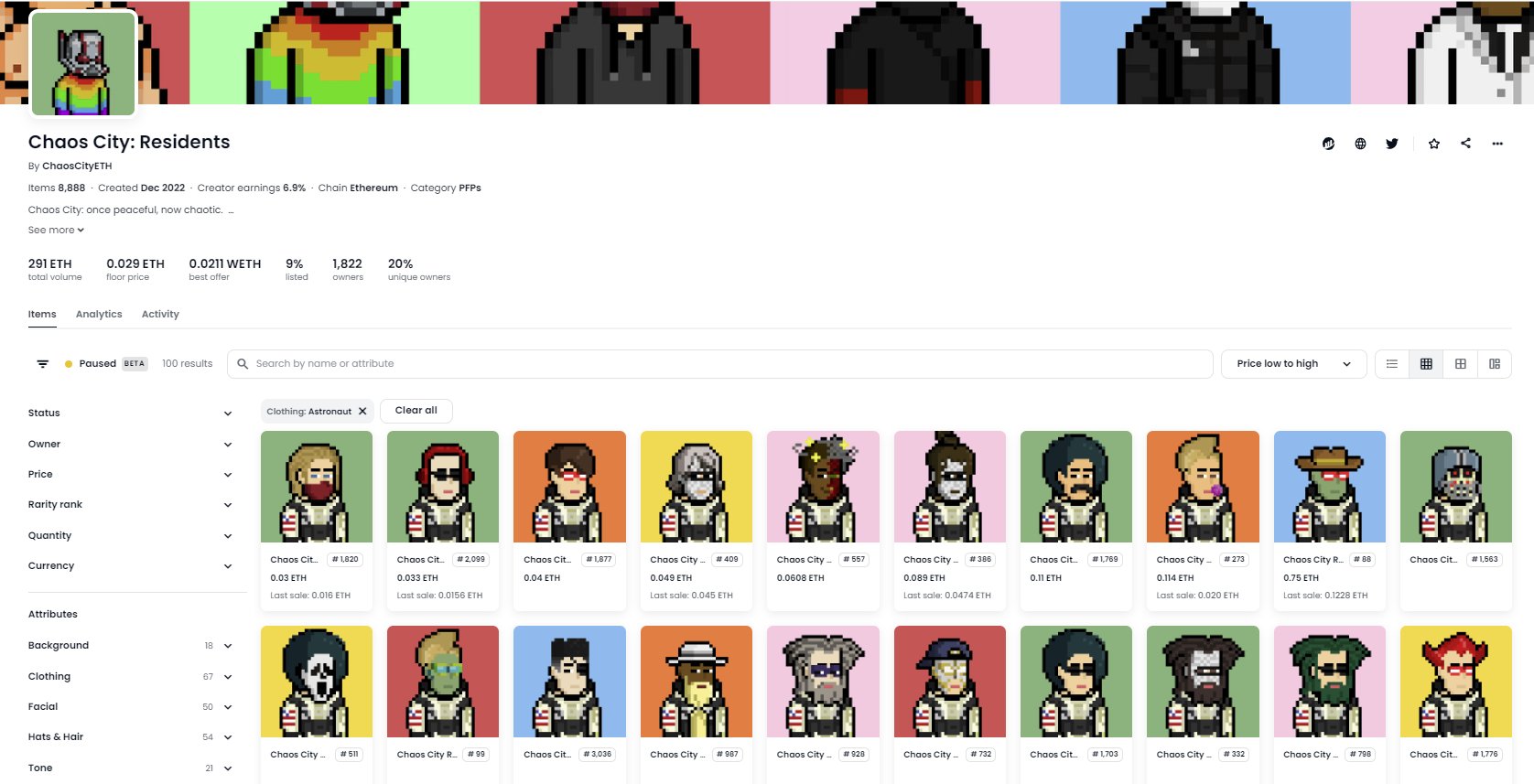
Task: Open the collection website globe icon
Action: [1360, 144]
